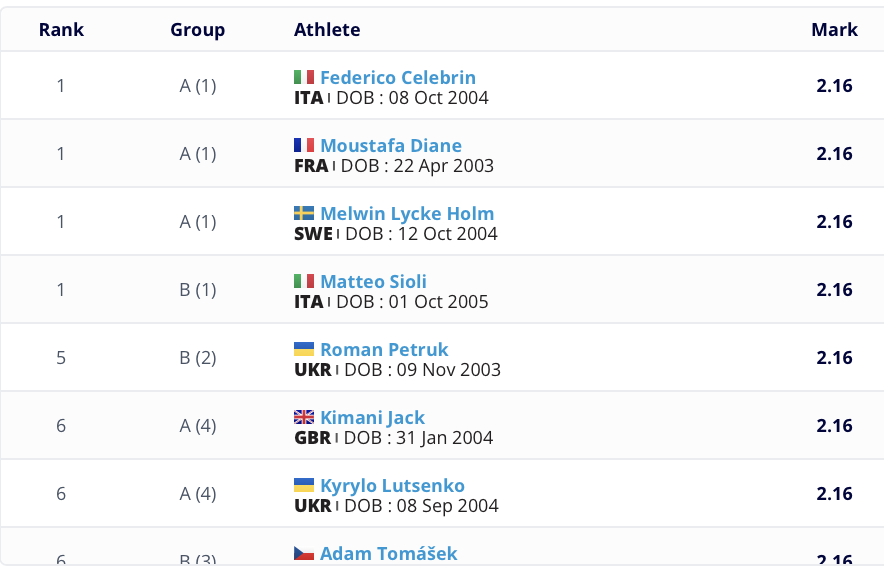Viewport: 884px width, 568px height.
Task: Click the Ukrainian flag beside Kyrylo Lutsenko
Action: [x=304, y=485]
